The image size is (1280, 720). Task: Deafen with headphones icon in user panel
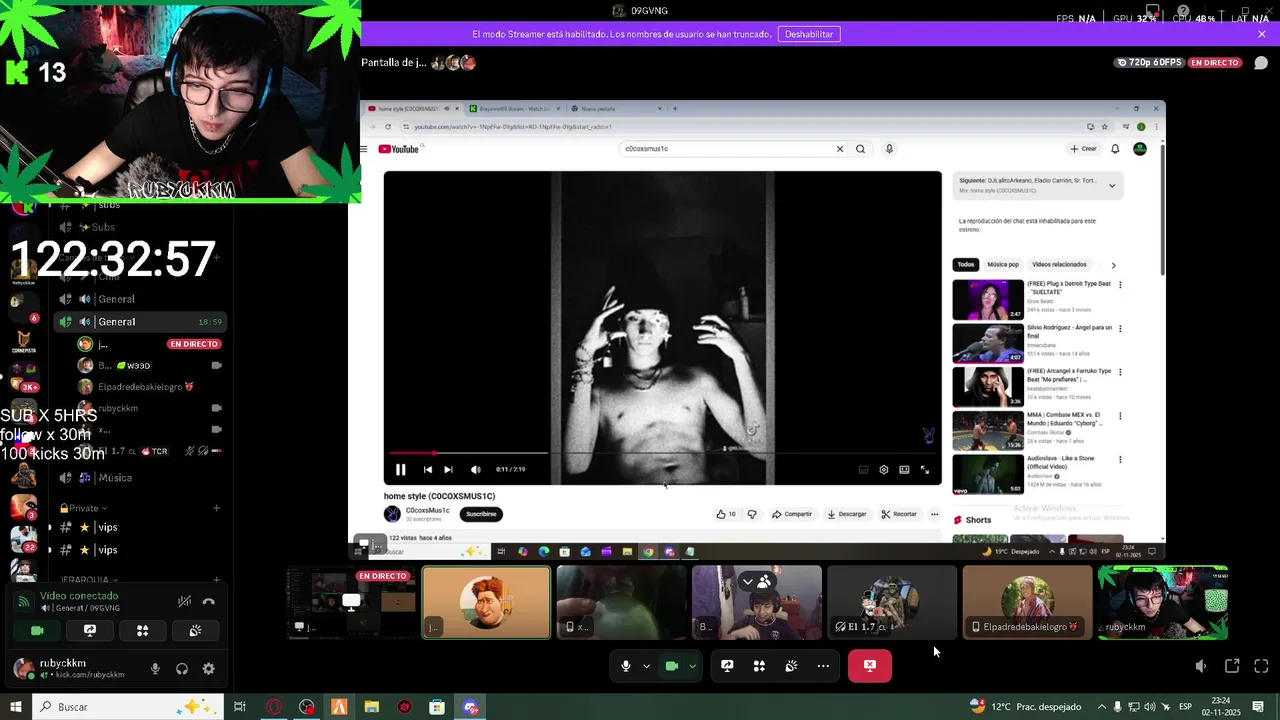[x=182, y=669]
